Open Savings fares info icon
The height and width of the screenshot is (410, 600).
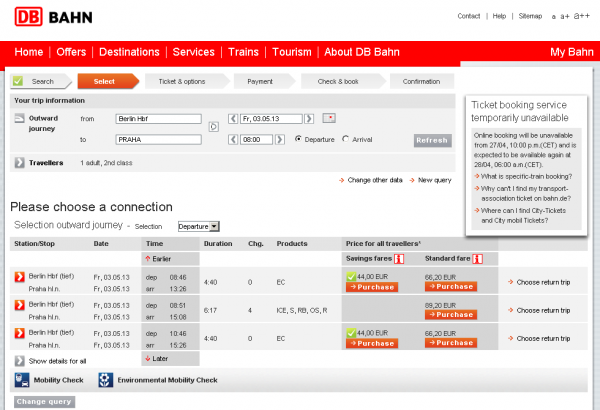(x=399, y=259)
